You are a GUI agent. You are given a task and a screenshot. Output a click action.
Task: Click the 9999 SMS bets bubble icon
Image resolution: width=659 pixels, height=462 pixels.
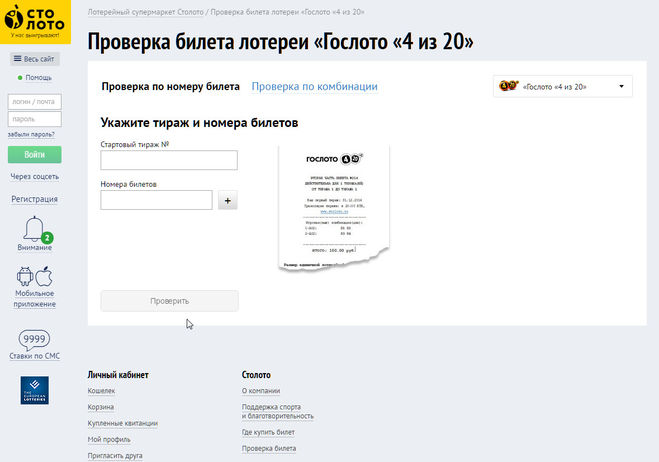pyautogui.click(x=34, y=340)
